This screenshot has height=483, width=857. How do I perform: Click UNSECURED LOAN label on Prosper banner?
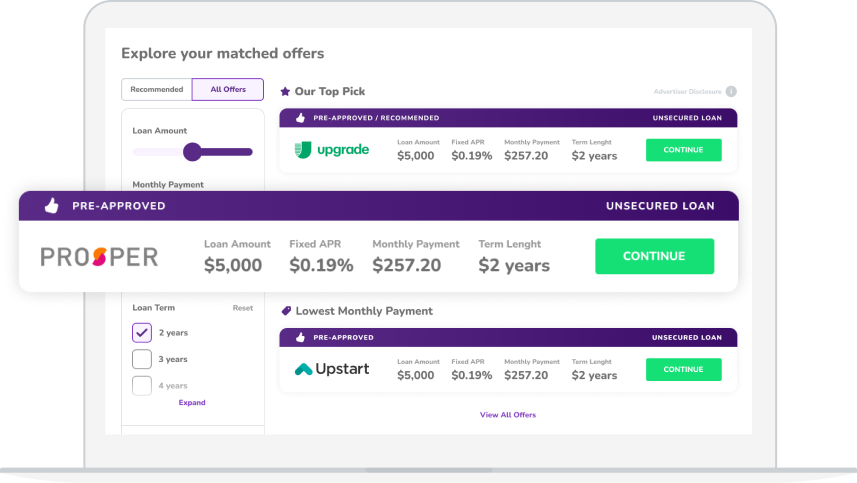point(660,206)
